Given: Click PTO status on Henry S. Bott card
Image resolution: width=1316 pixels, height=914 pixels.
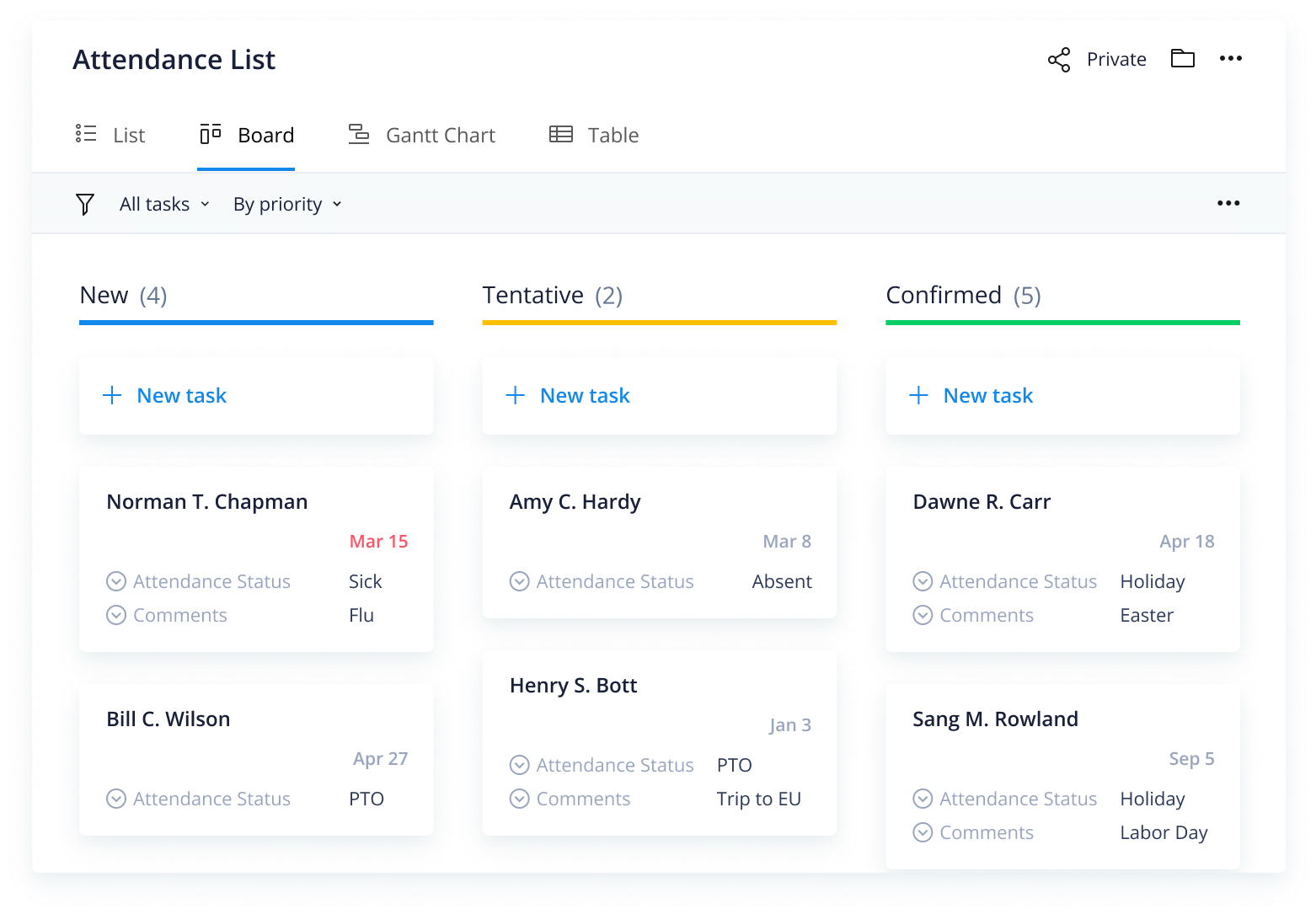Looking at the screenshot, I should (x=735, y=766).
